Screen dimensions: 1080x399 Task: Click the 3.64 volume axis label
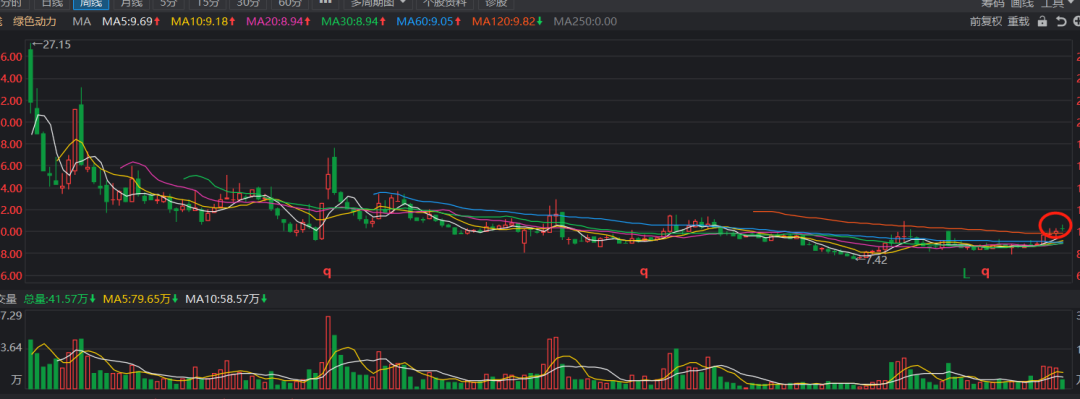[12, 347]
